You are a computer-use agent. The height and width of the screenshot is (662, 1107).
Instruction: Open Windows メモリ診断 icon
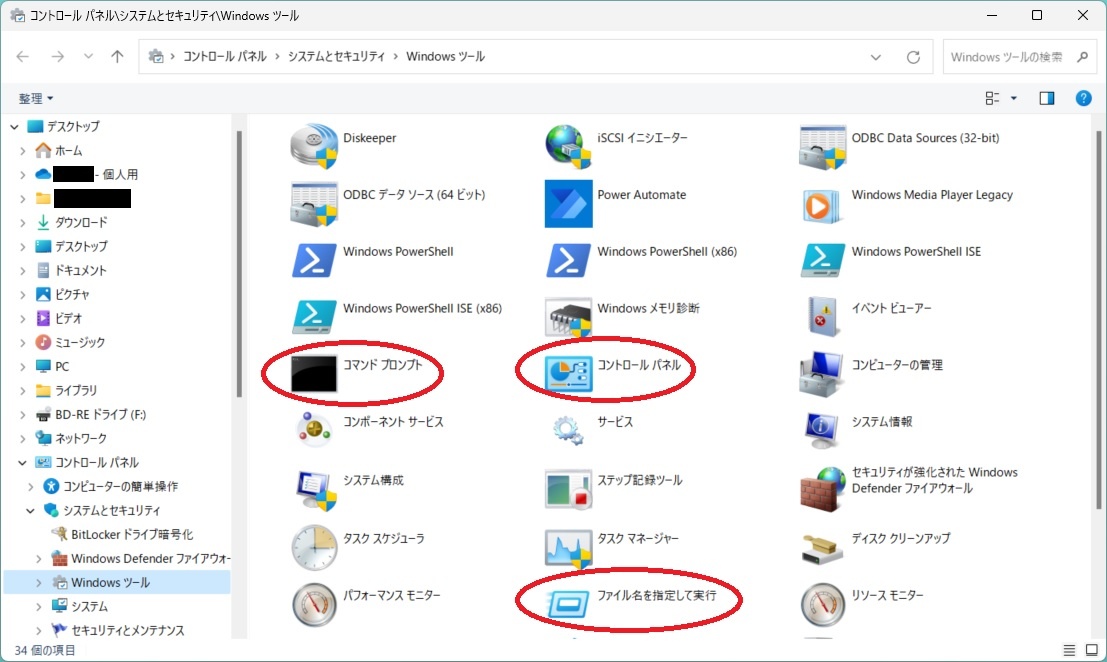[568, 317]
